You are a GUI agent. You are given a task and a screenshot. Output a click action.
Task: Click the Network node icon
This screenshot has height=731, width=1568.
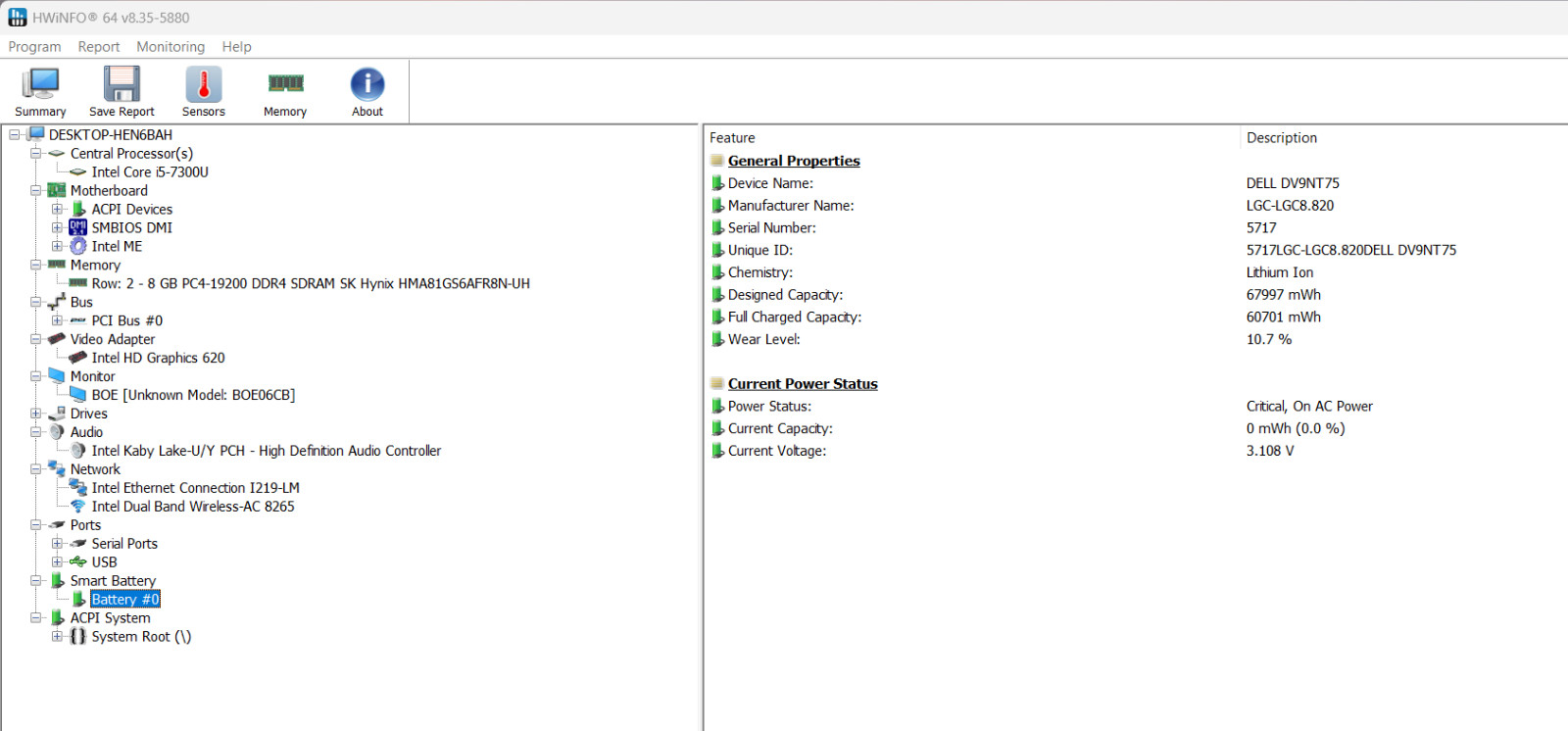tap(57, 469)
